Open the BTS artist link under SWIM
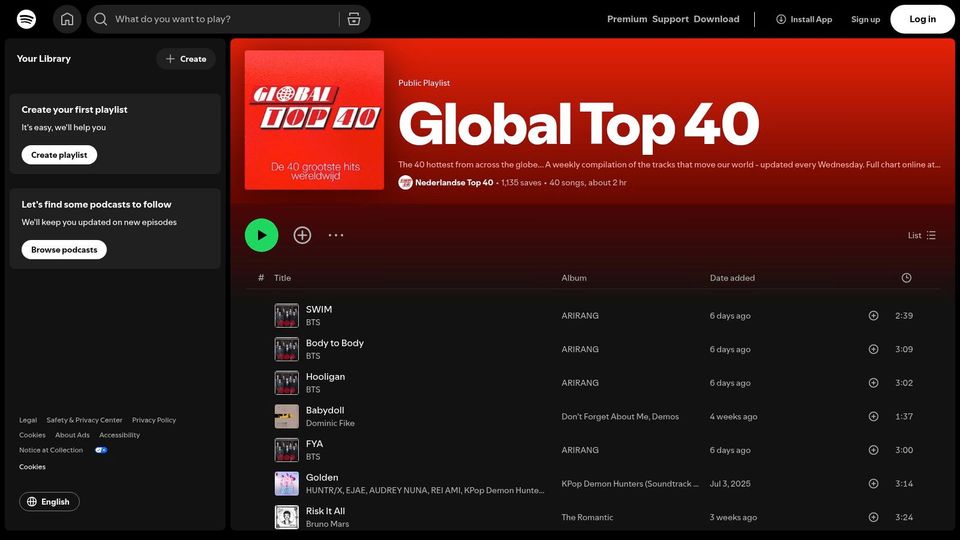Image resolution: width=960 pixels, height=540 pixels. pyautogui.click(x=313, y=322)
